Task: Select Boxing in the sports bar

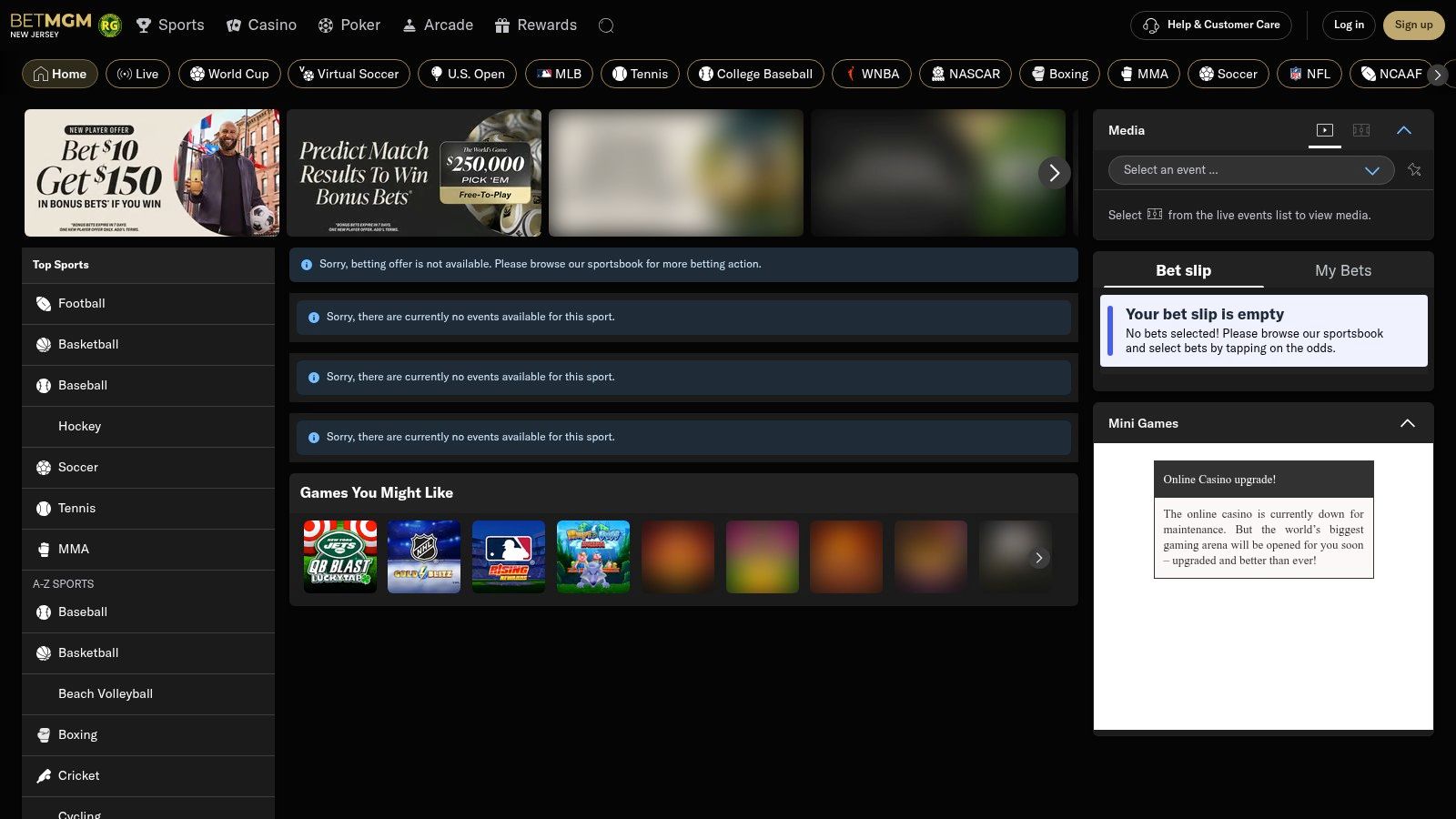Action: pos(1059,74)
